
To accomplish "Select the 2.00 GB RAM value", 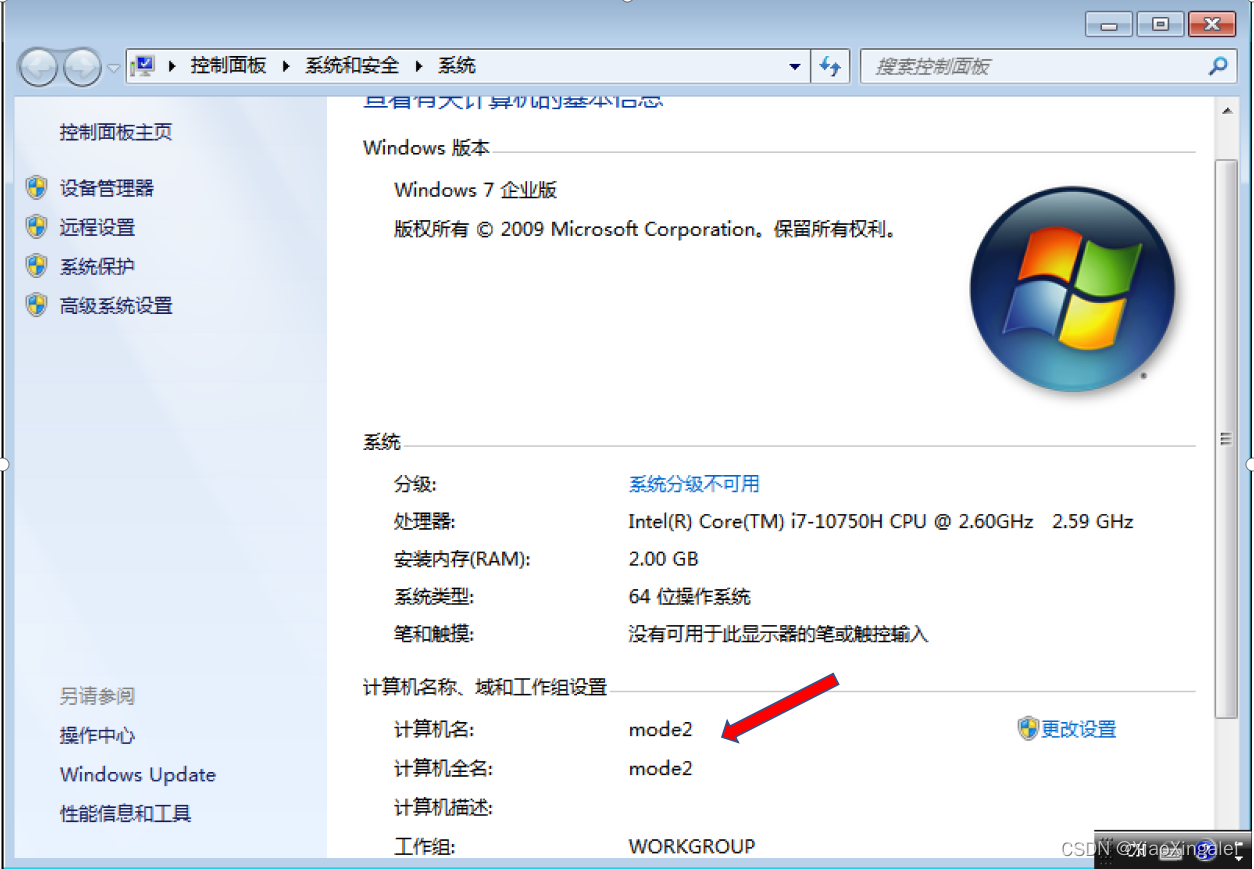I will click(664, 559).
